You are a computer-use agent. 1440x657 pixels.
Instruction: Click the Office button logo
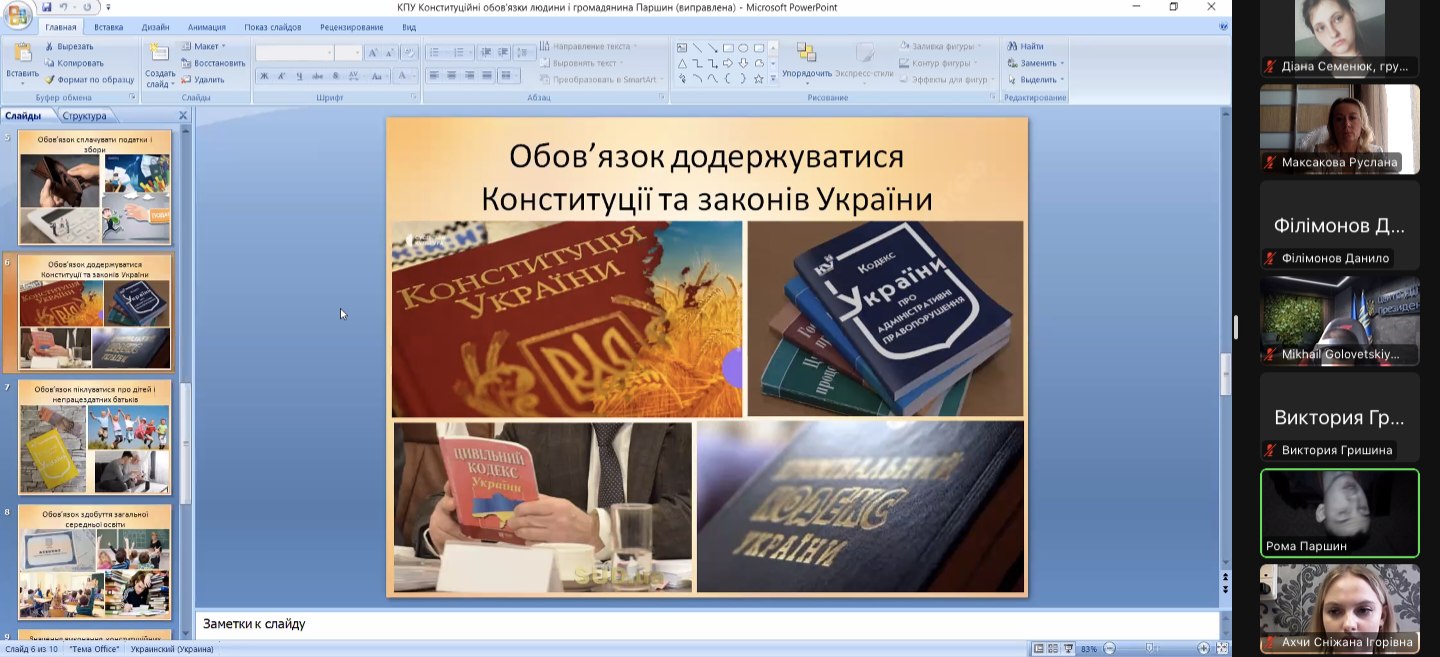[x=17, y=17]
